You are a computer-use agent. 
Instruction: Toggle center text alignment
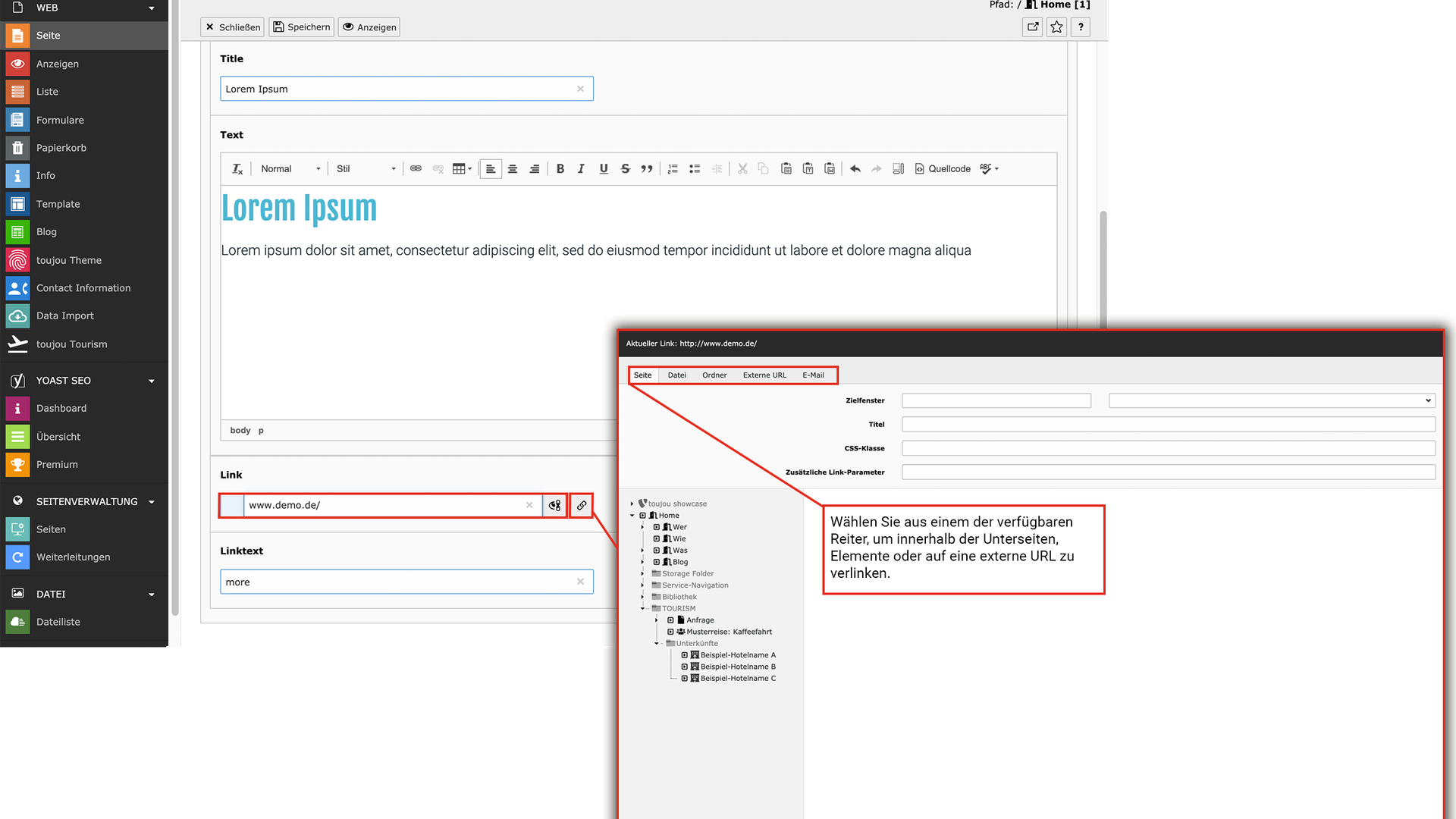(513, 169)
